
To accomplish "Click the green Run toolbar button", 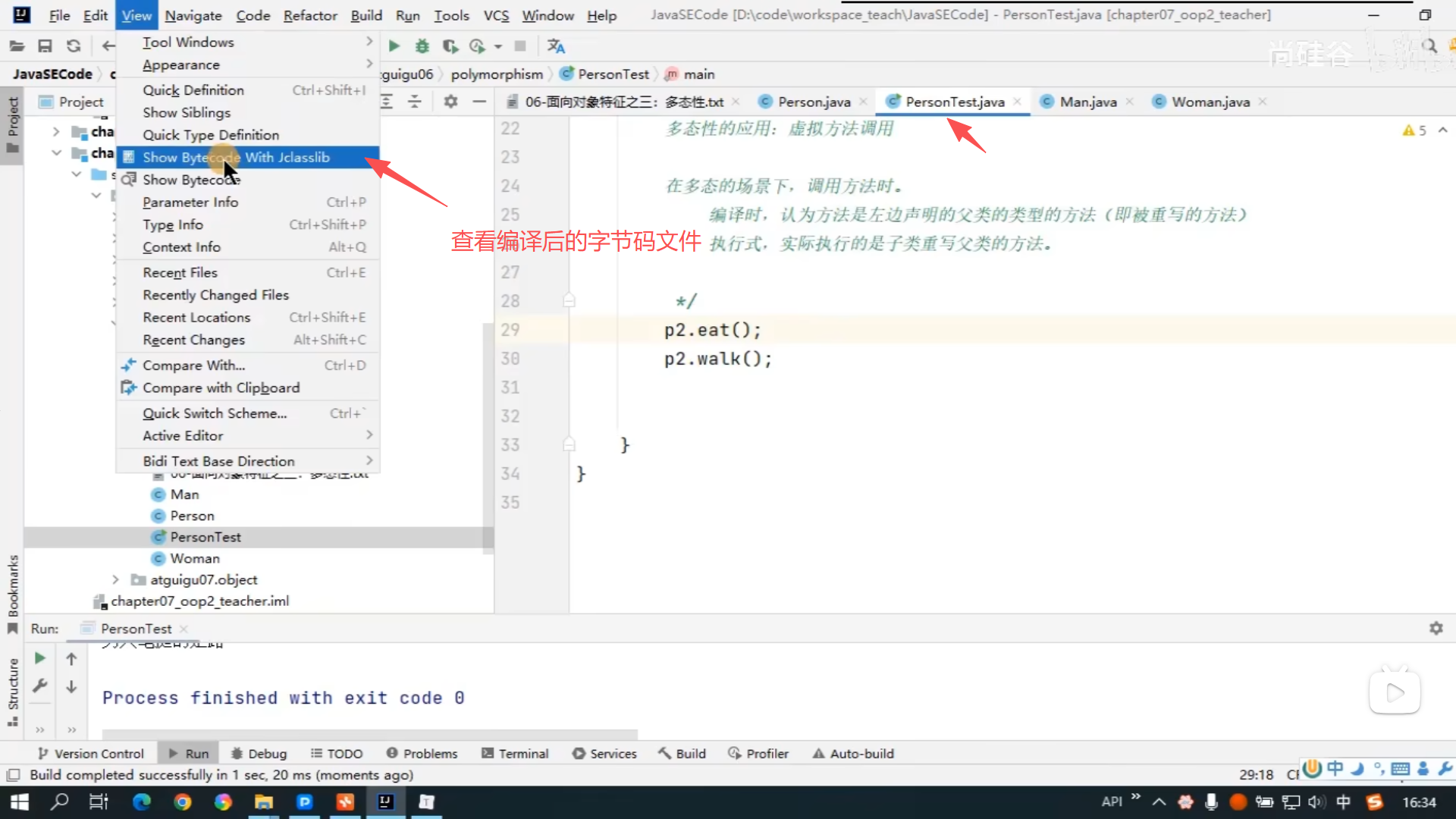I will (394, 46).
